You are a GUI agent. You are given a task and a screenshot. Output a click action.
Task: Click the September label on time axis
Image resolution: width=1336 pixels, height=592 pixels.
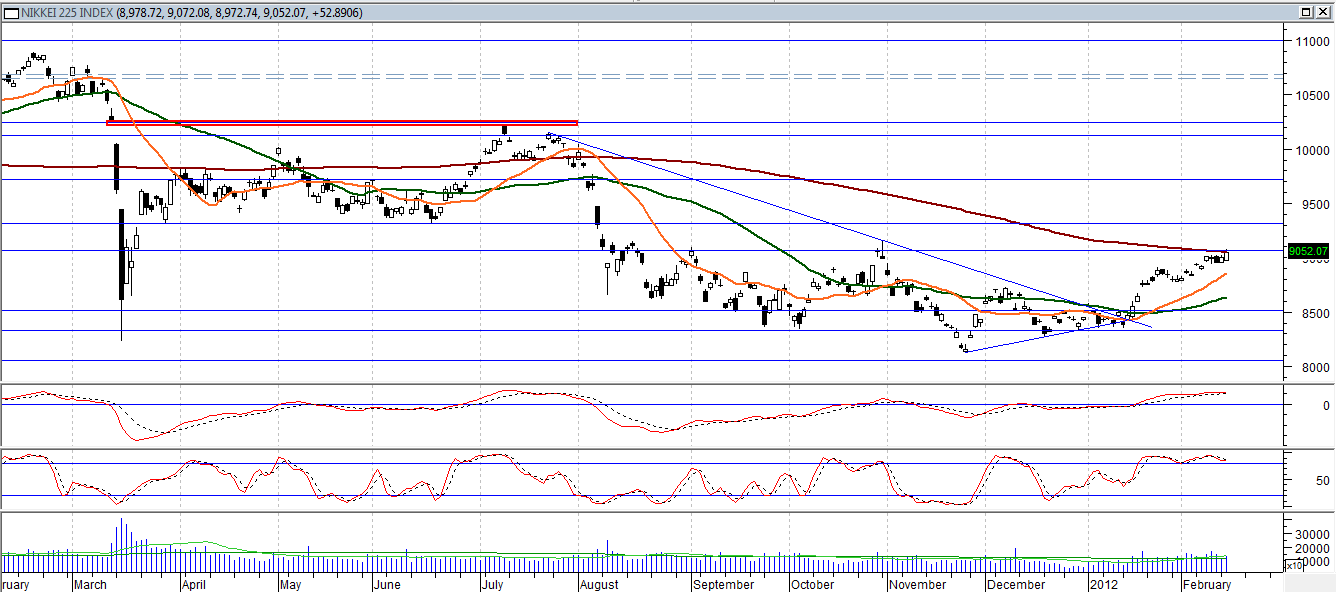pos(722,584)
